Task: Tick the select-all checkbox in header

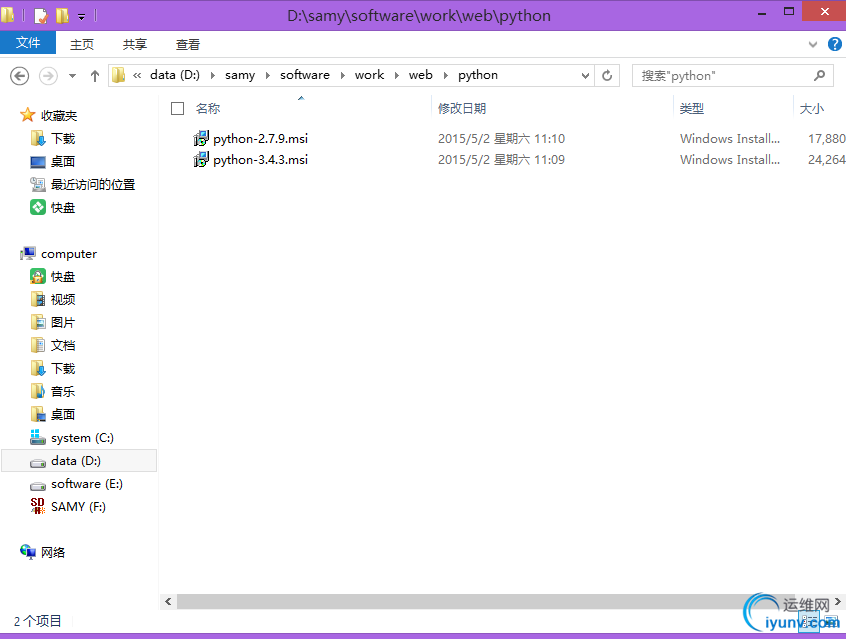Action: coord(178,108)
